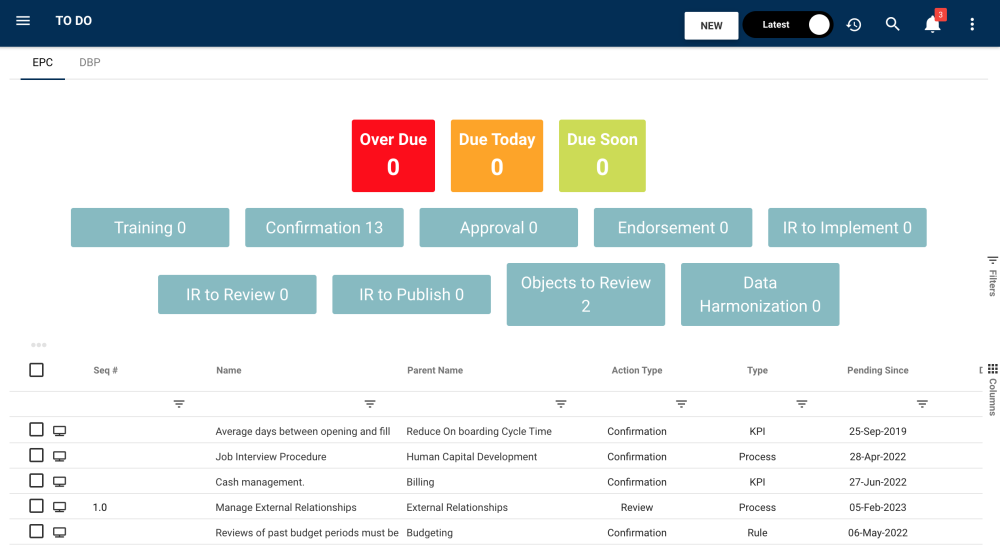Tick checkbox for Manage External Relationships row
The image size is (1000, 545).
tap(36, 506)
